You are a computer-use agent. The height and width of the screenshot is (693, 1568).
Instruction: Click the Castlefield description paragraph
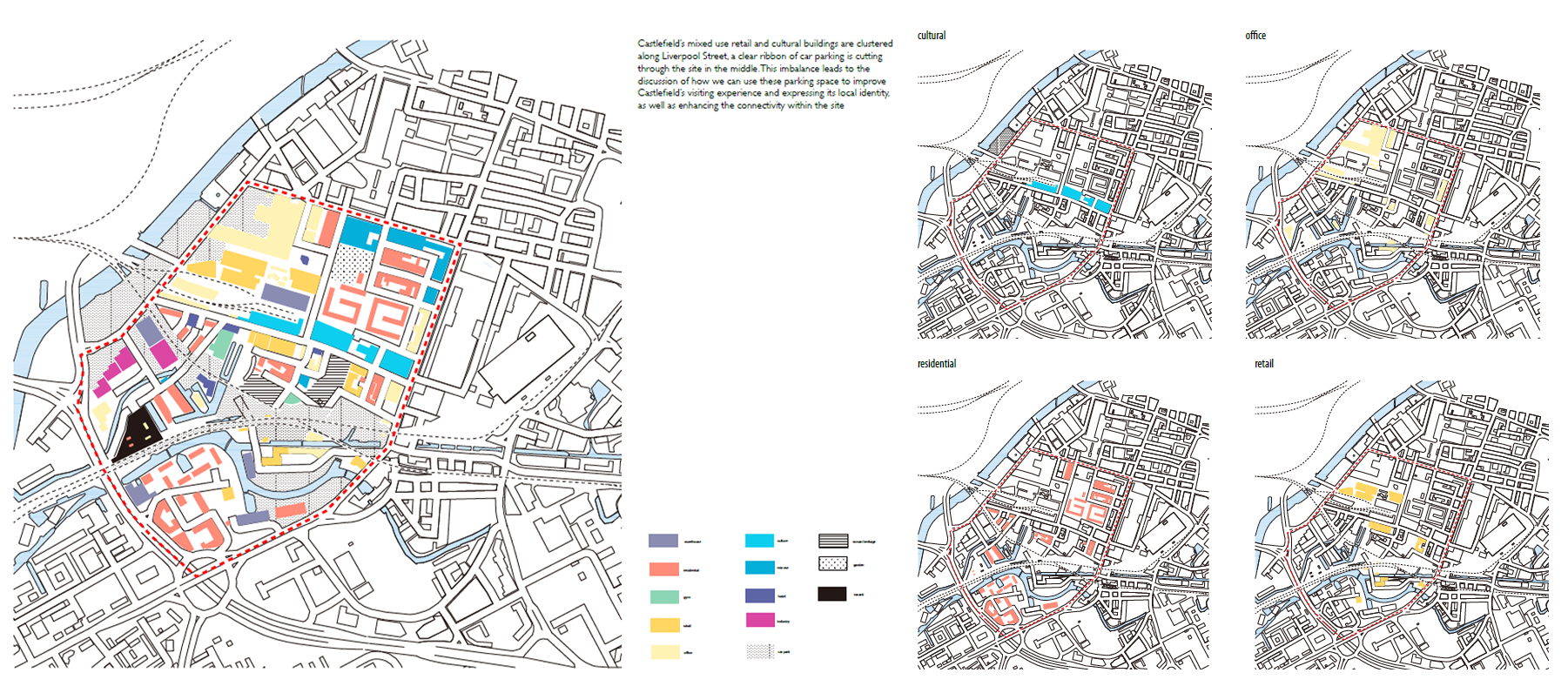[764, 74]
